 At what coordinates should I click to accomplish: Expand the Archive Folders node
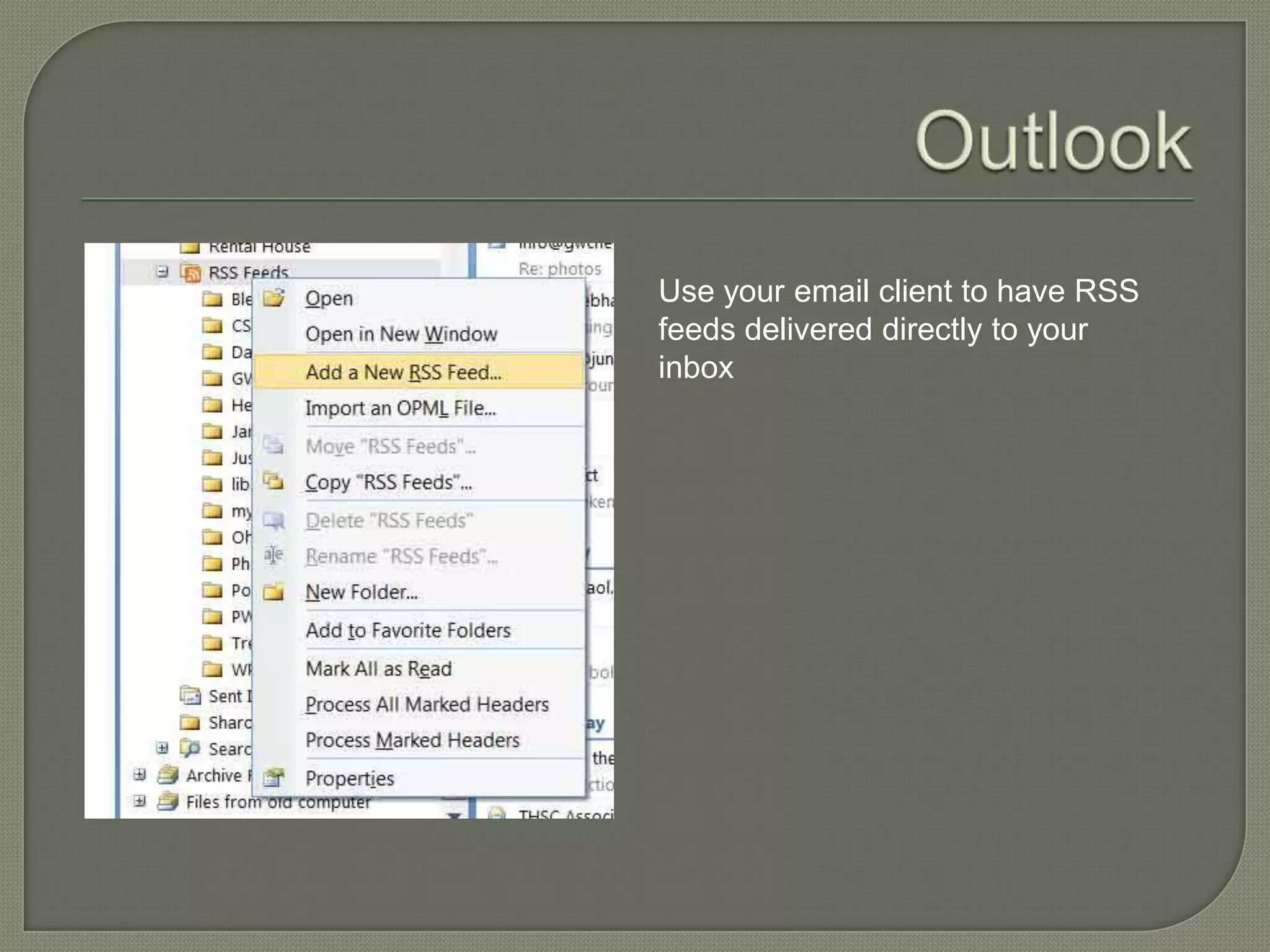(140, 774)
